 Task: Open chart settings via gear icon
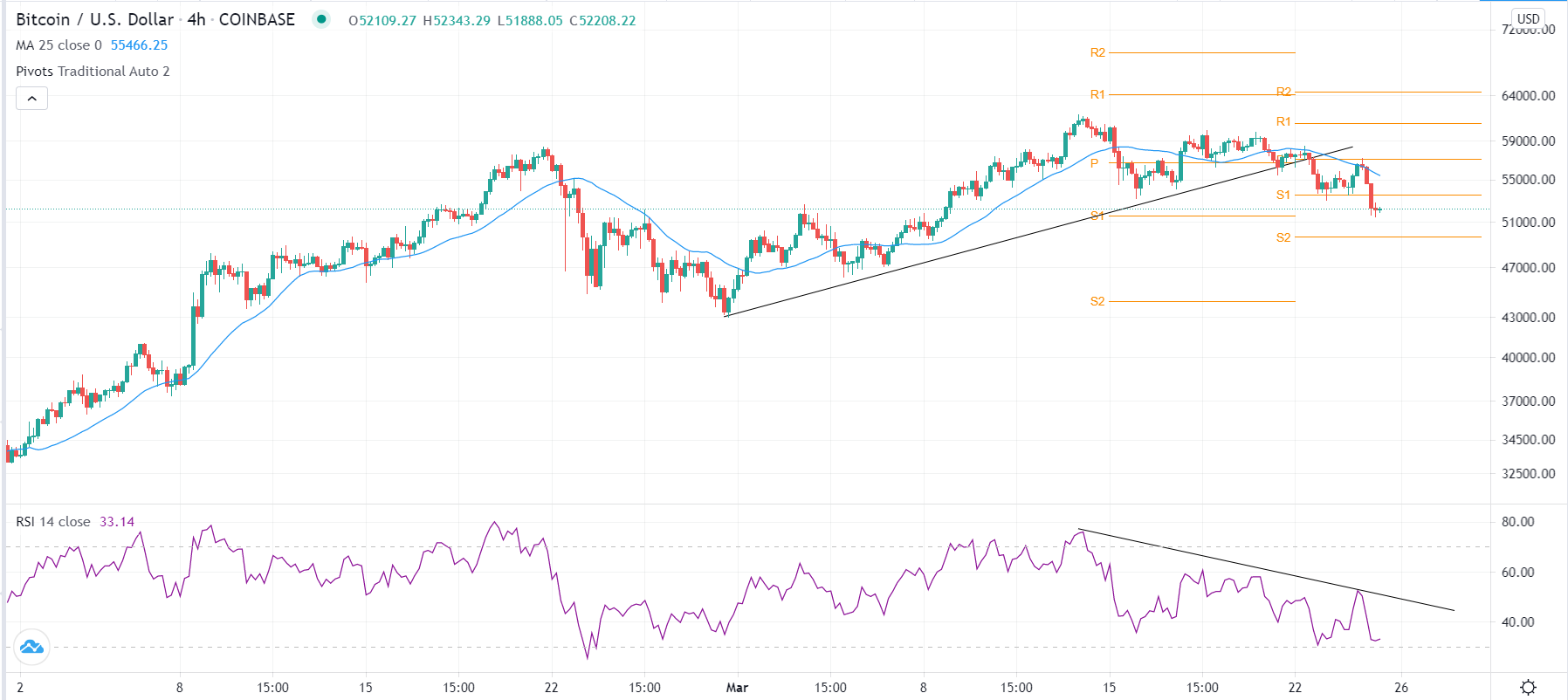click(1528, 687)
